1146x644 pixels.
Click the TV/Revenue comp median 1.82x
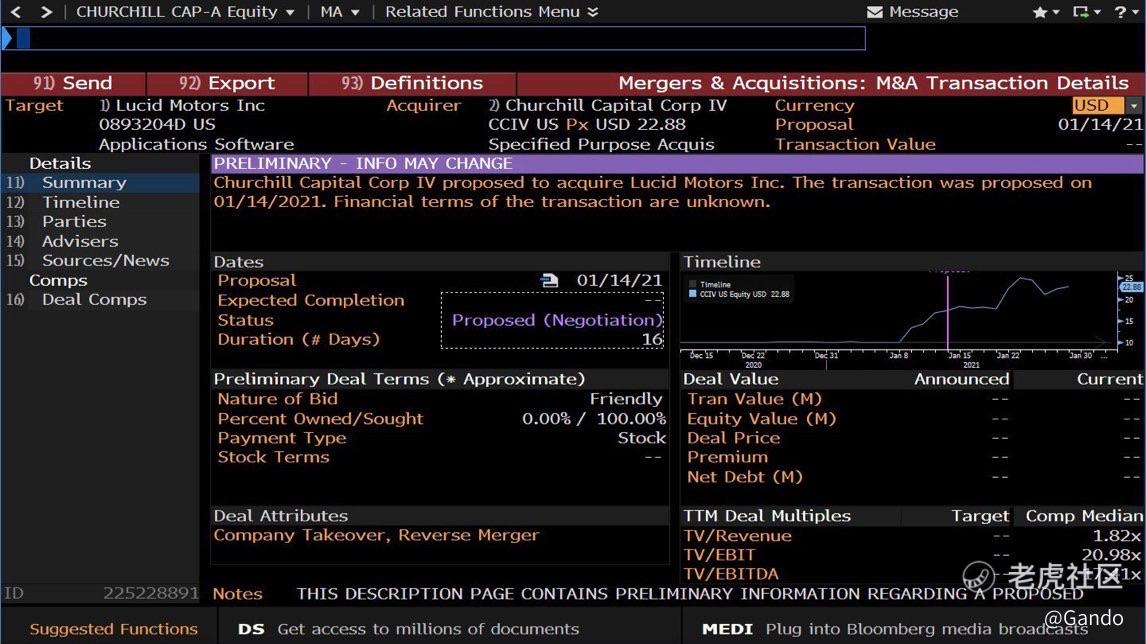pyautogui.click(x=1117, y=536)
